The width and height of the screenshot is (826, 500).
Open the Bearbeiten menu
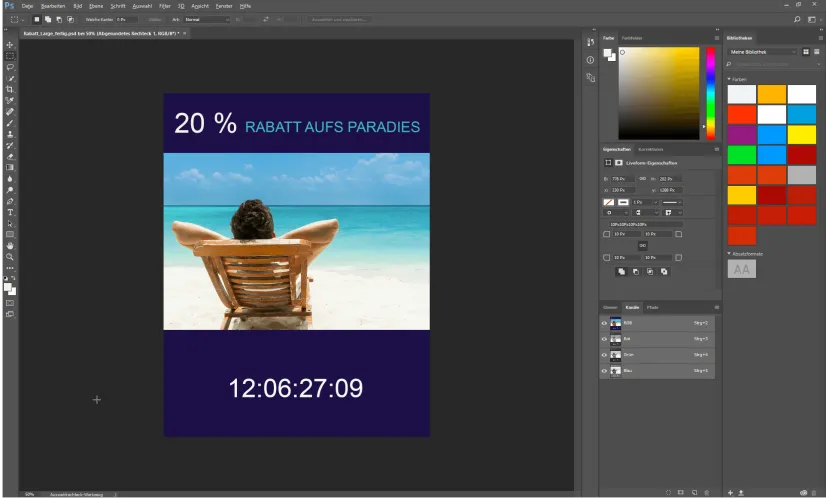53,6
